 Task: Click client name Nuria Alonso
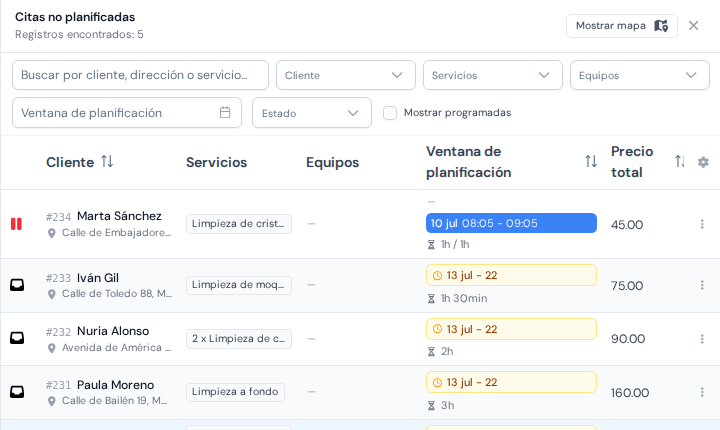pyautogui.click(x=113, y=331)
